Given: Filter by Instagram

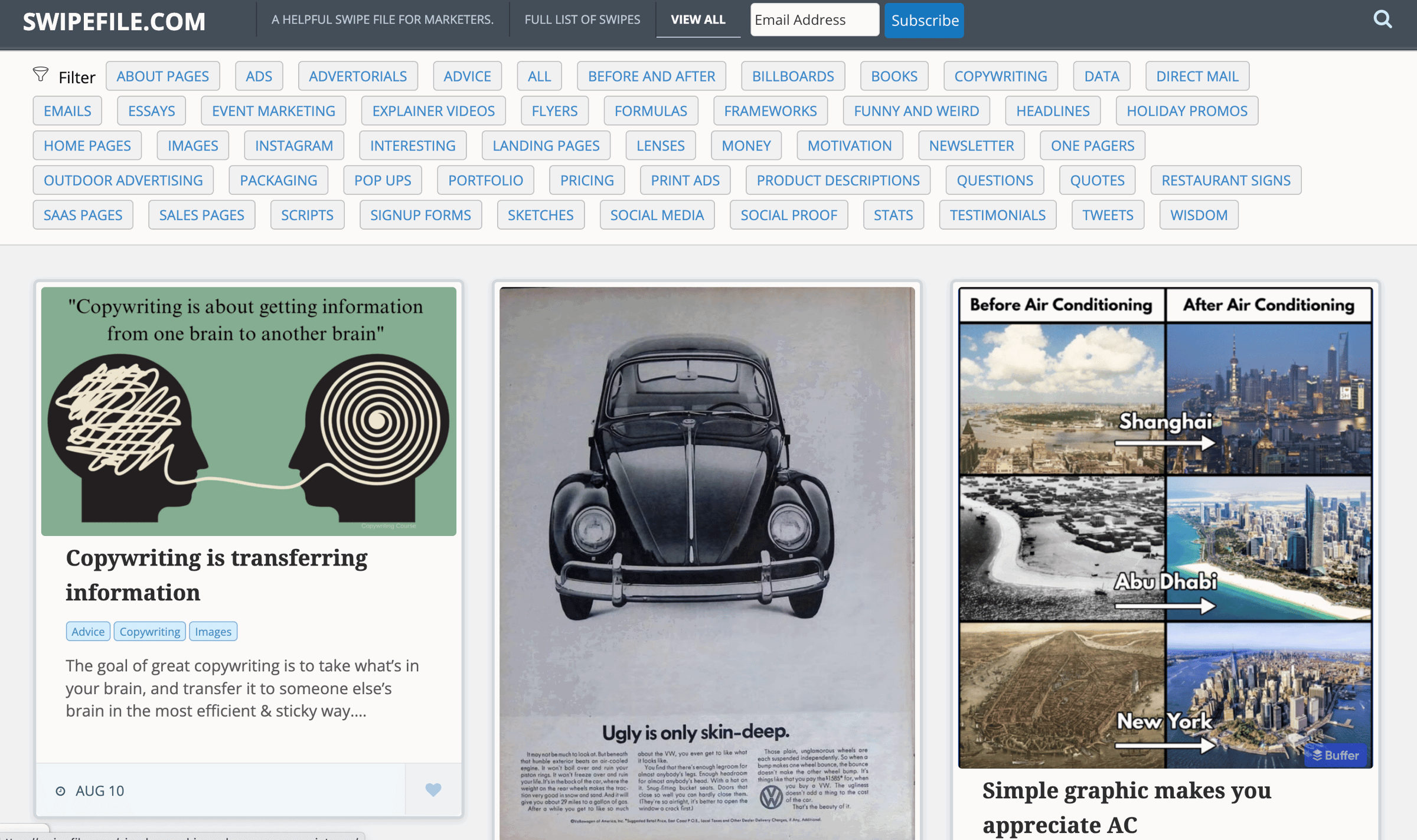Looking at the screenshot, I should click(x=294, y=146).
